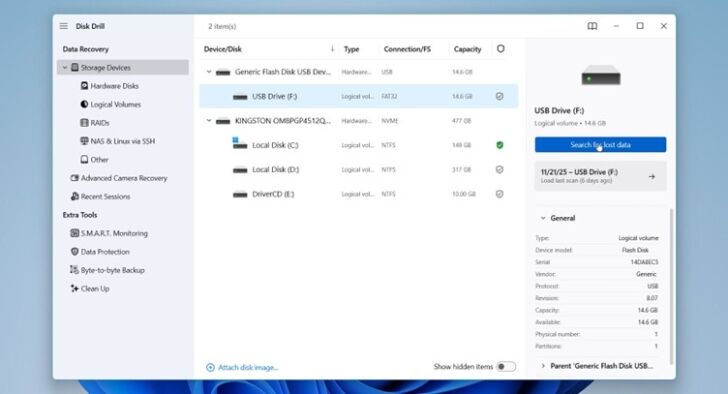
Task: Select Local Disk (D:) row
Action: click(x=358, y=169)
